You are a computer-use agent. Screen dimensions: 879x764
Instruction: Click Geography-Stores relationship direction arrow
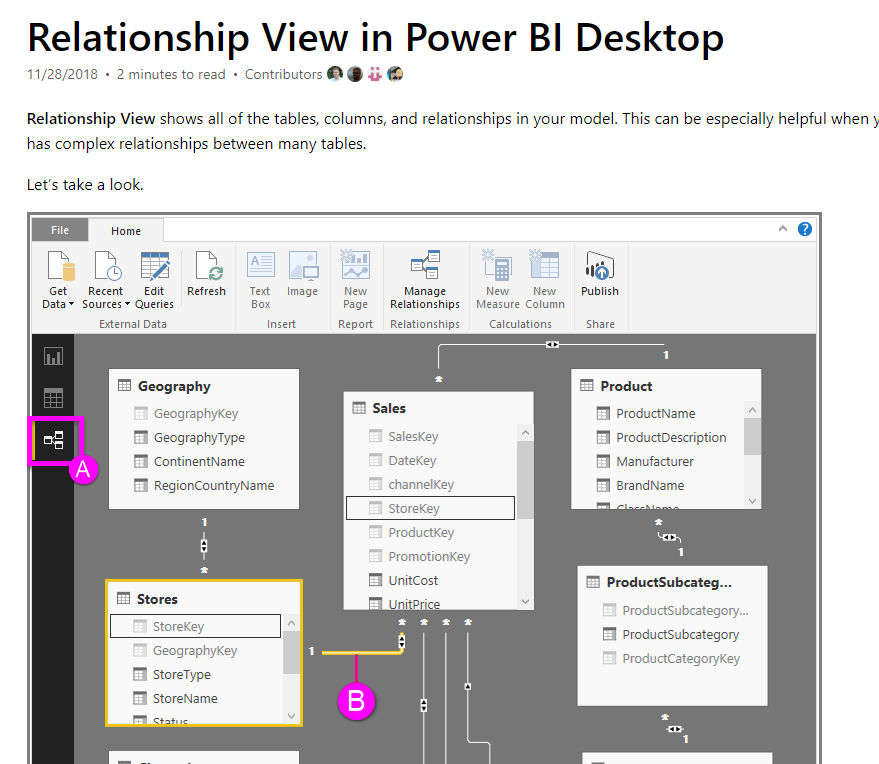coord(204,545)
